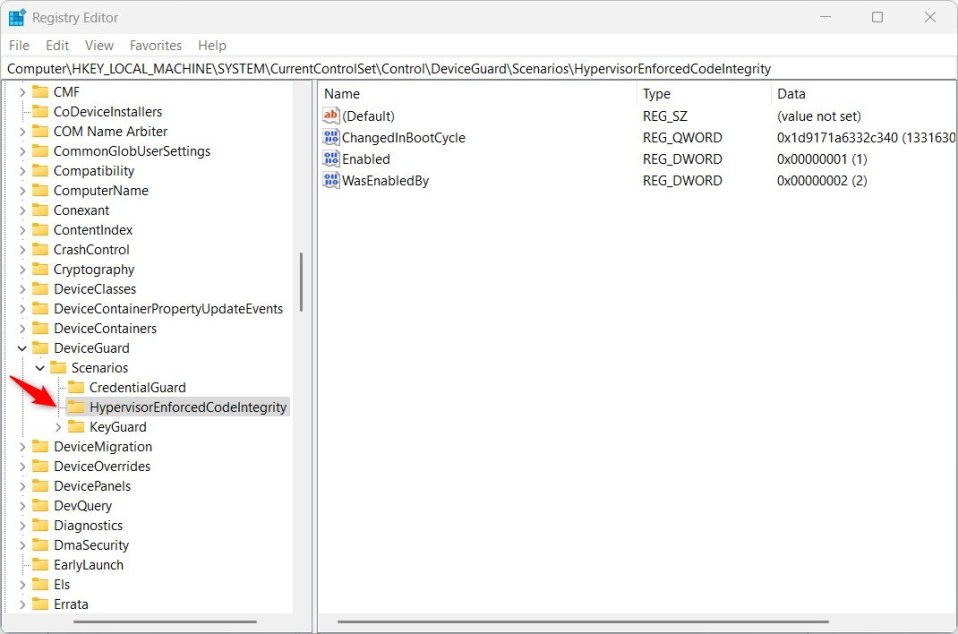Click the REG_DWORD icon beside Enabled
The image size is (958, 634).
point(331,159)
